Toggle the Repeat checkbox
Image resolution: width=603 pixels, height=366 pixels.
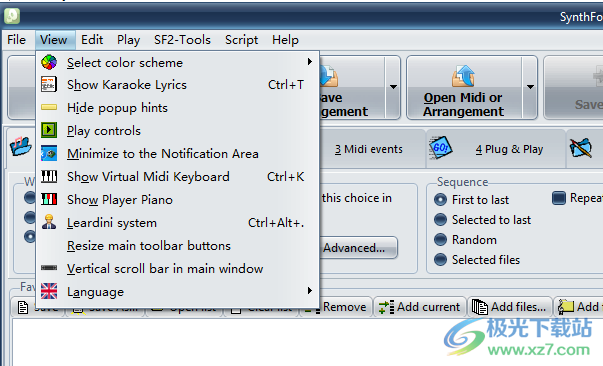point(559,198)
